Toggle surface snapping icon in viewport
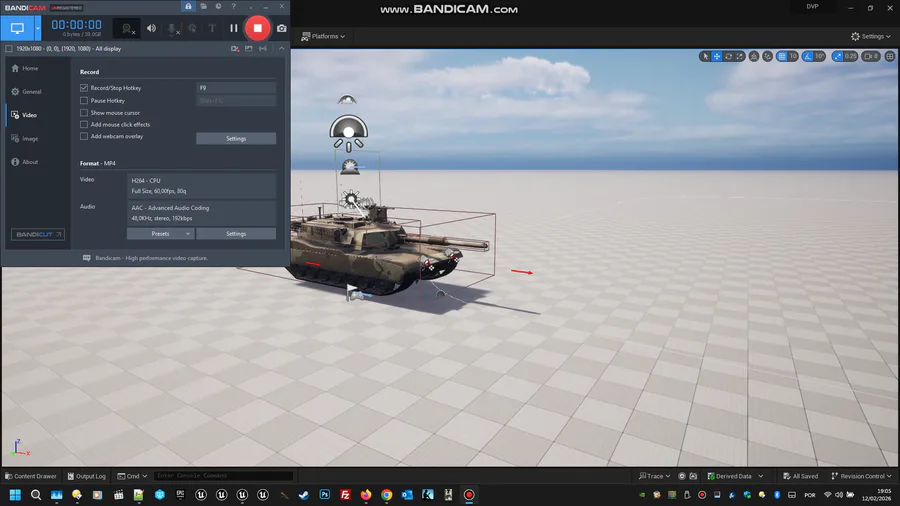 click(x=767, y=56)
